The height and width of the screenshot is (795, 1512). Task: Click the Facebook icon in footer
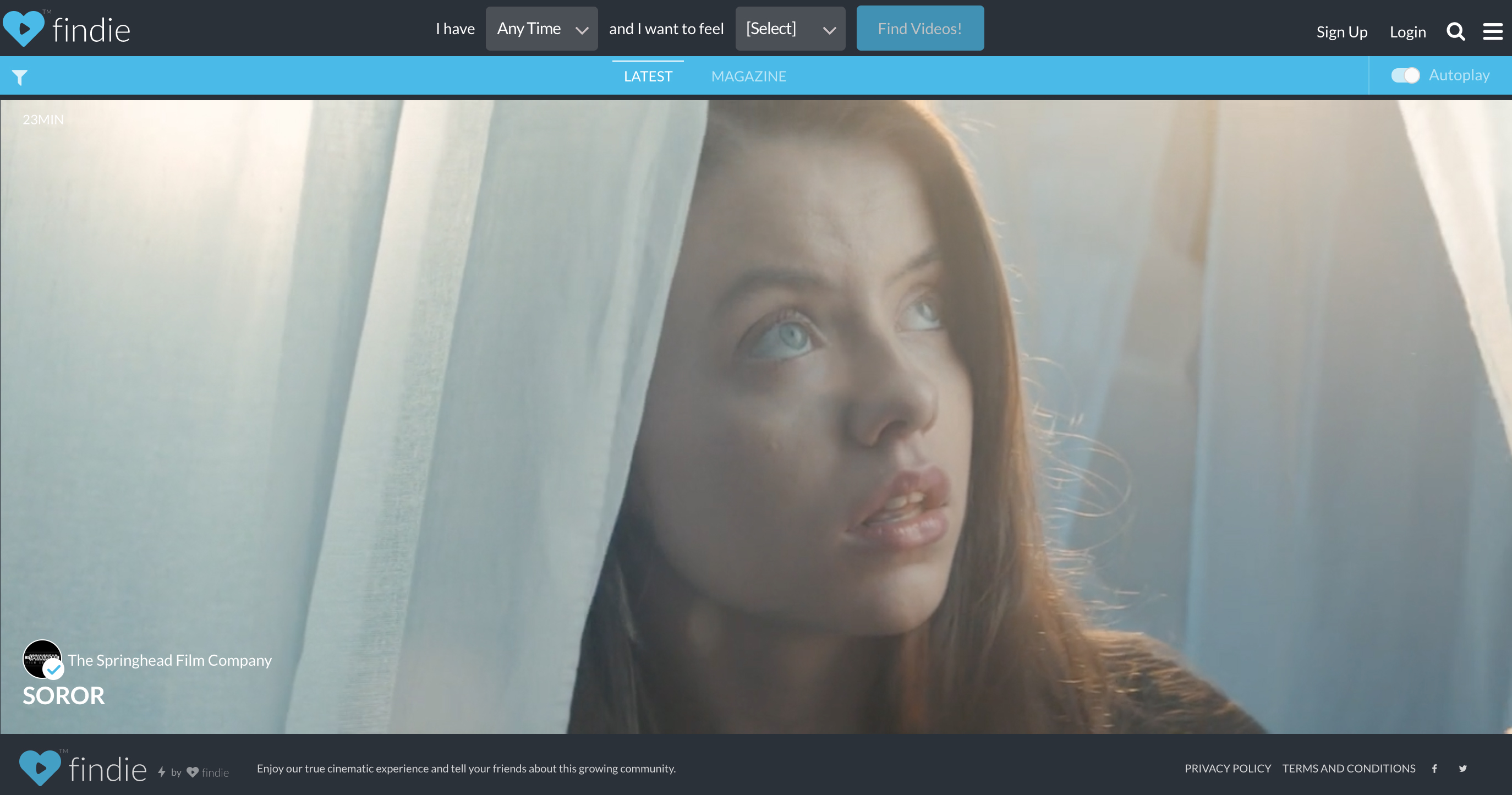pyautogui.click(x=1434, y=769)
